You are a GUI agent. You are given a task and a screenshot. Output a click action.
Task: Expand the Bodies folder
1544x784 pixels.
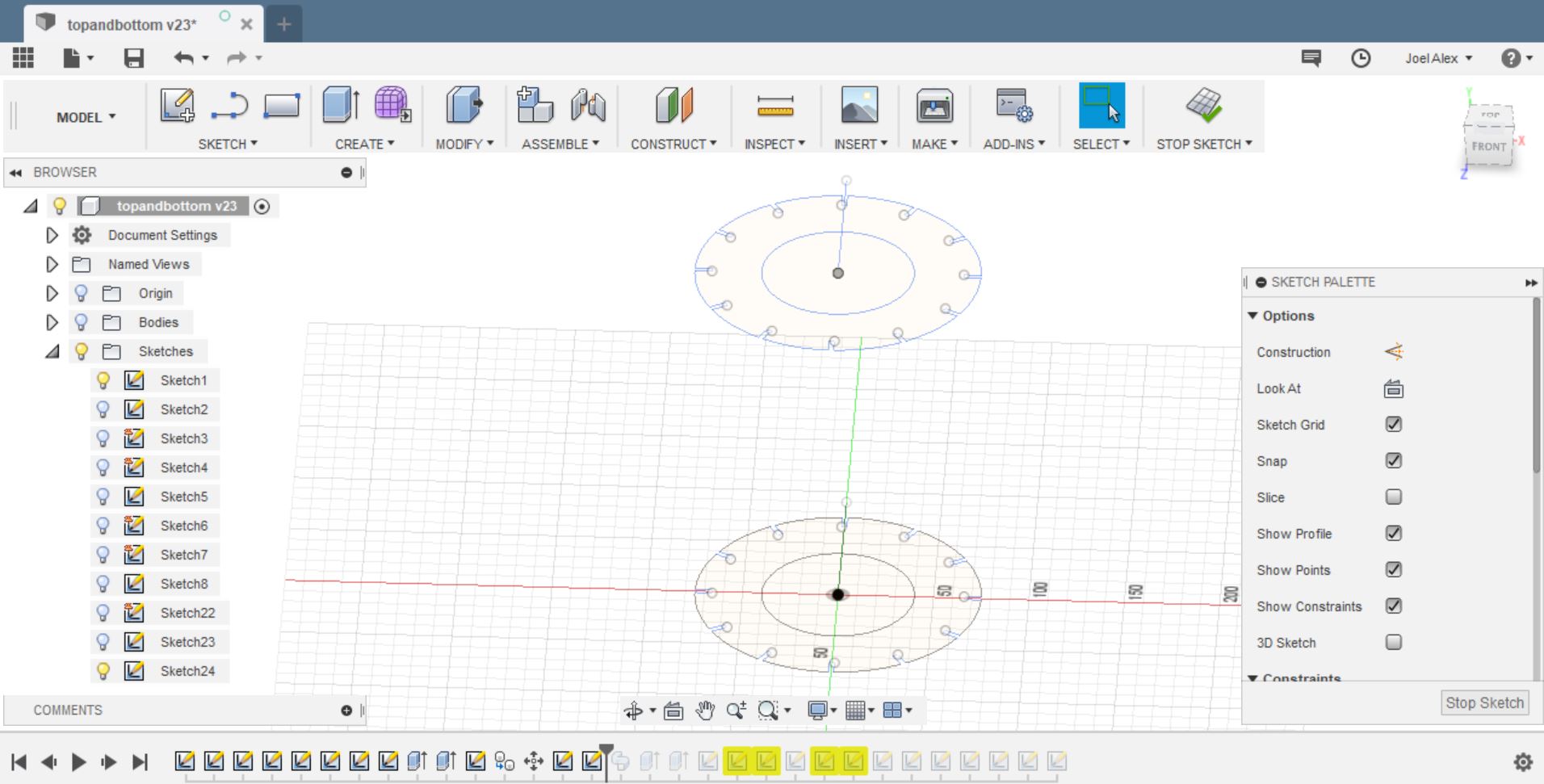coord(52,322)
